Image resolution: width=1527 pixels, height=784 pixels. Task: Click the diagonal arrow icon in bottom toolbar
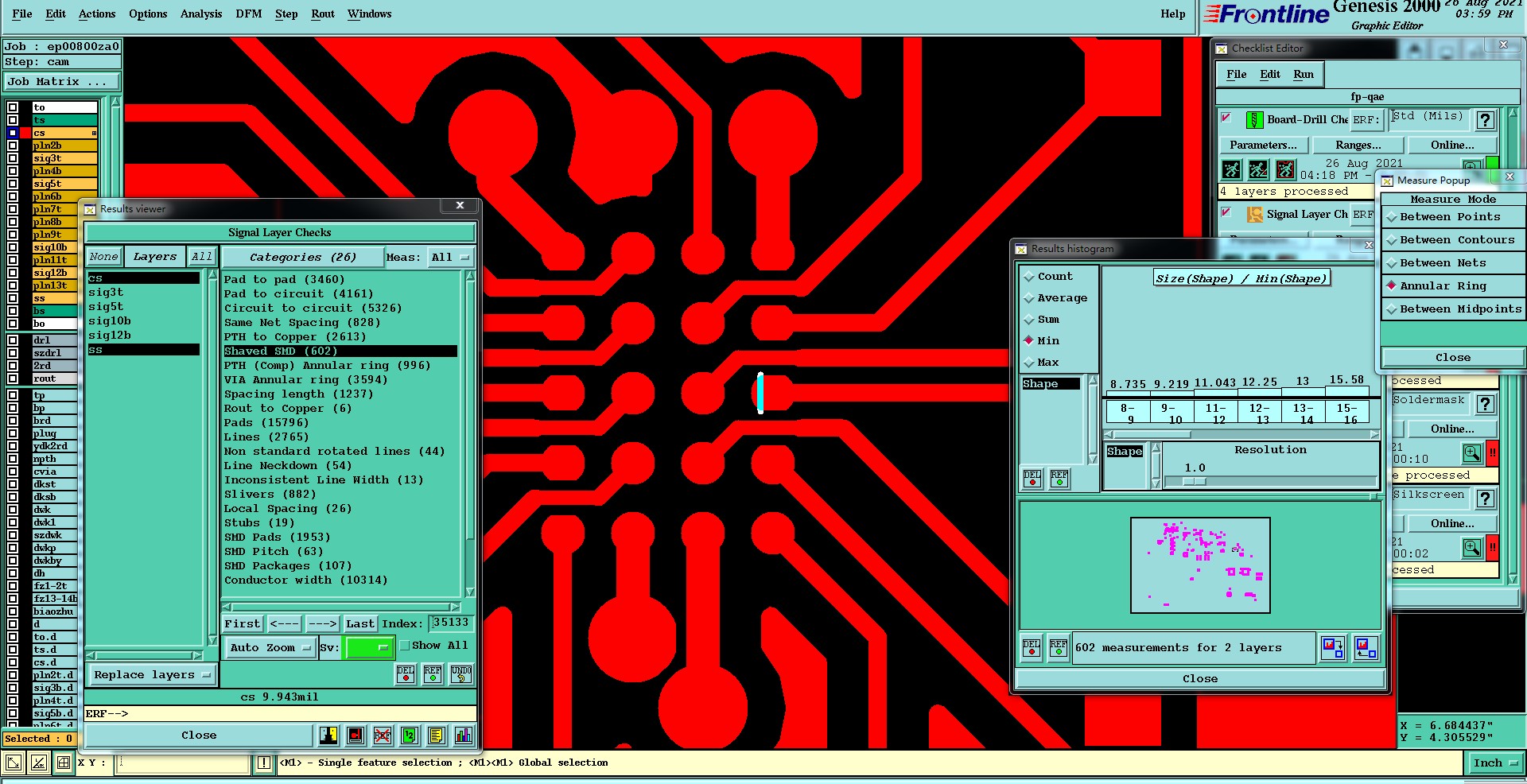pyautogui.click(x=14, y=763)
